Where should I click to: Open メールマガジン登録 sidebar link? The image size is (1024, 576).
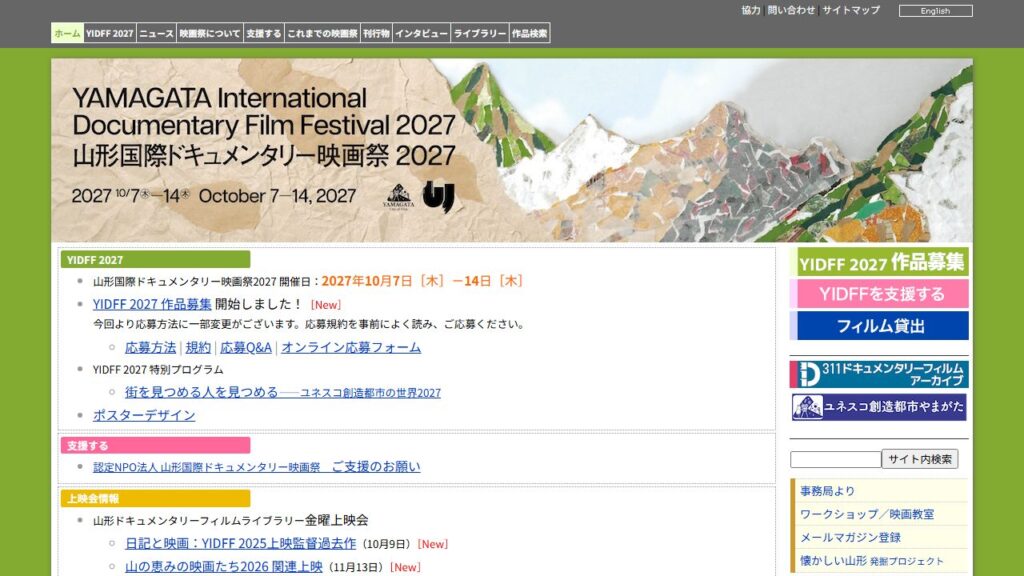[x=850, y=537]
